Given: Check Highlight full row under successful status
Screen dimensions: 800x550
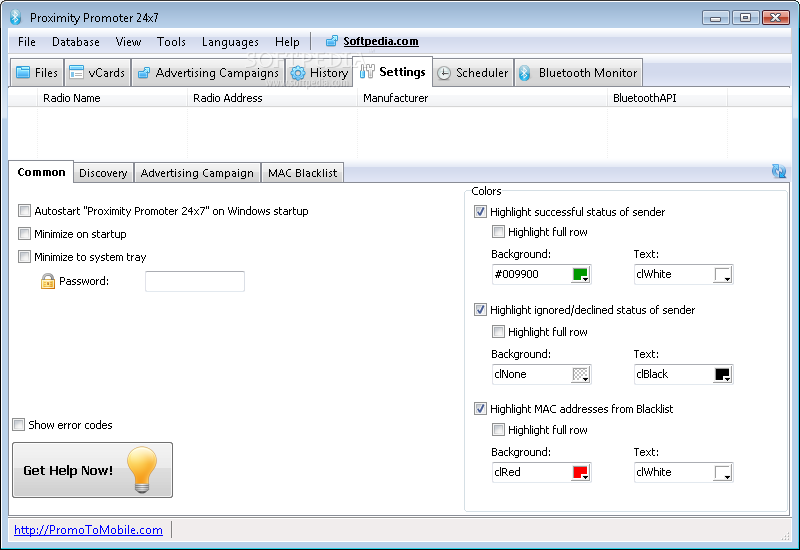Looking at the screenshot, I should (498, 232).
